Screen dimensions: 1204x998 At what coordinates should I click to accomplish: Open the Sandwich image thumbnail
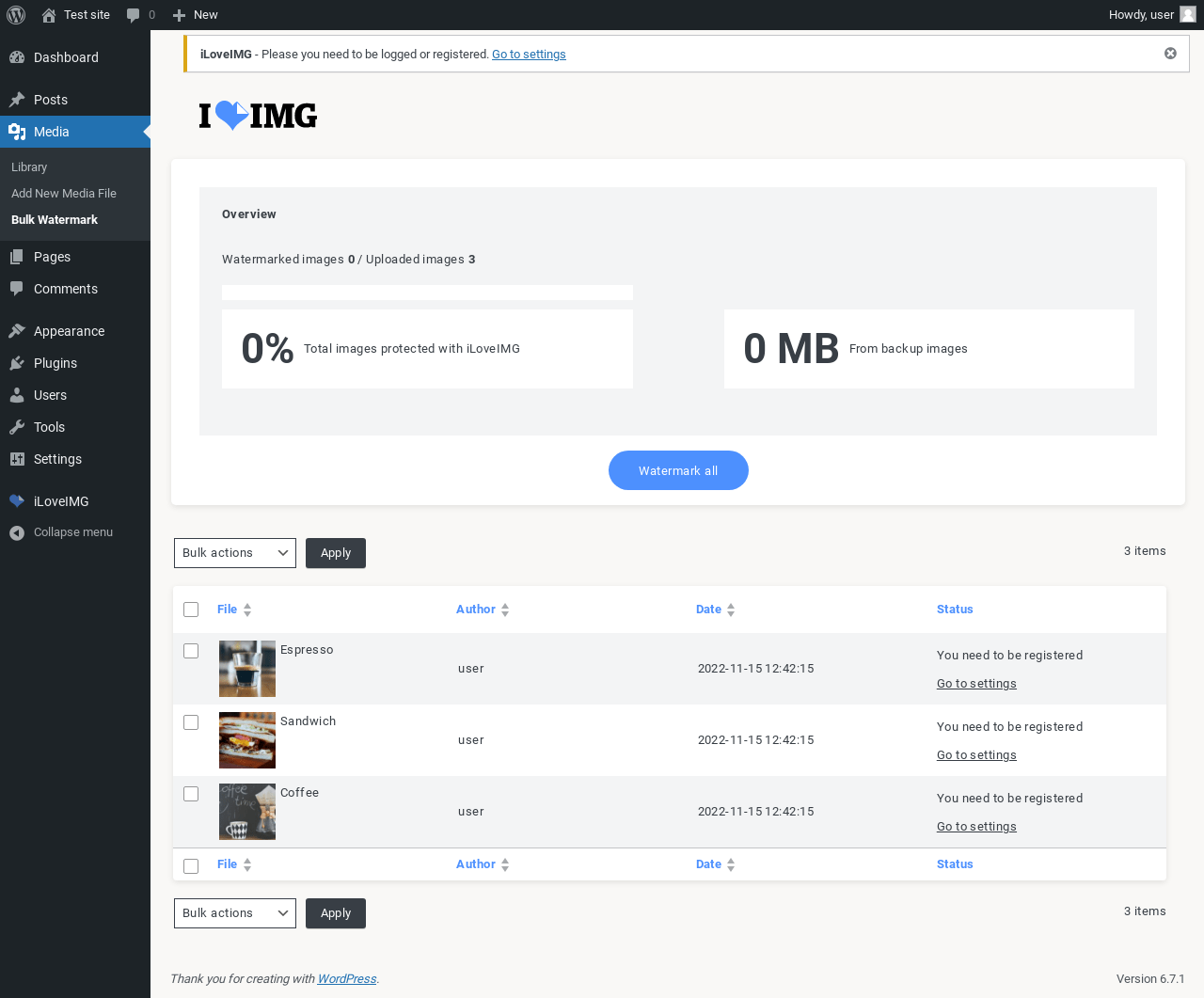pos(247,740)
